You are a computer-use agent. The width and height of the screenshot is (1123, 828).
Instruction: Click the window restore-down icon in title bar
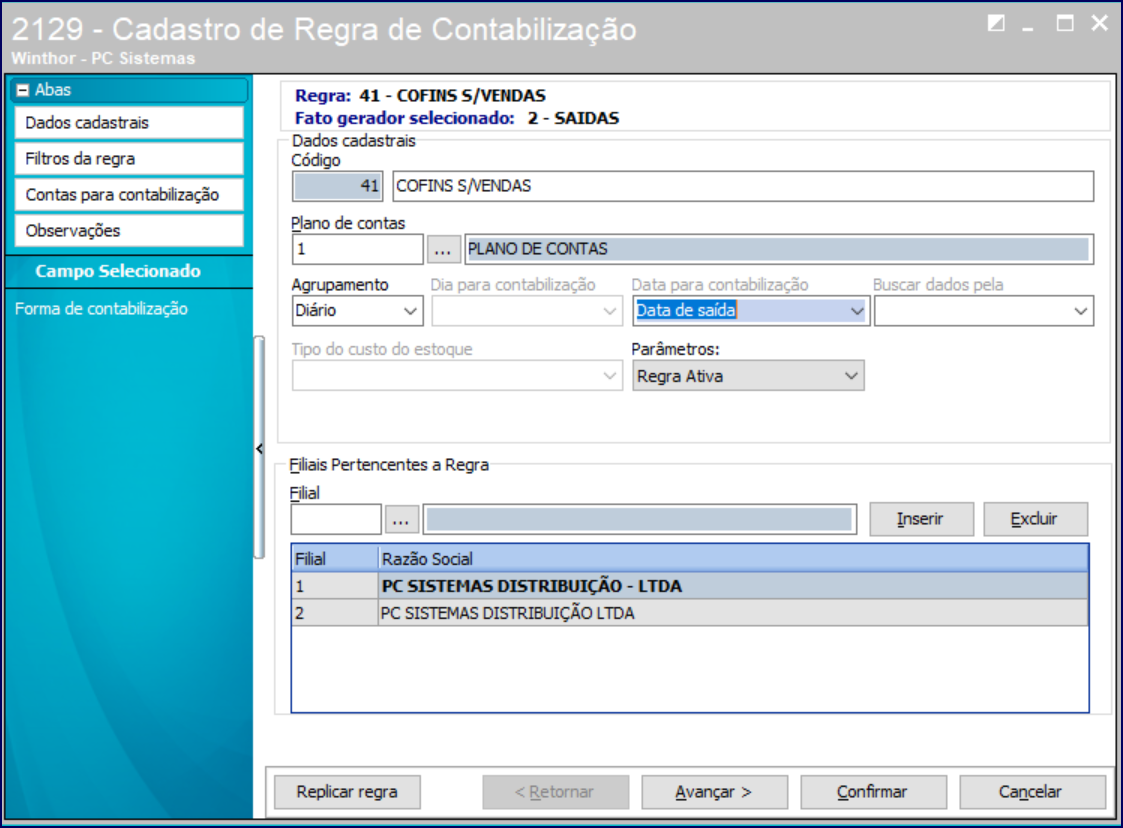(996, 24)
